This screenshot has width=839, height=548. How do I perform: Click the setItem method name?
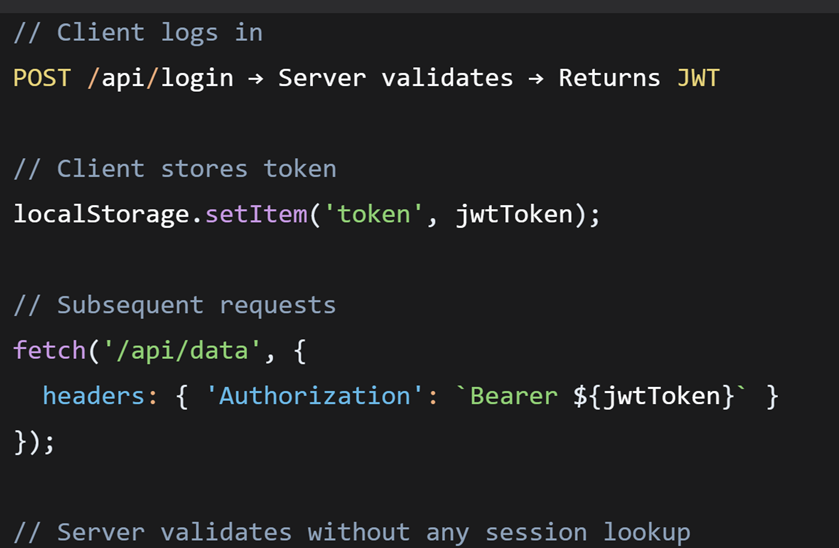[x=256, y=215]
